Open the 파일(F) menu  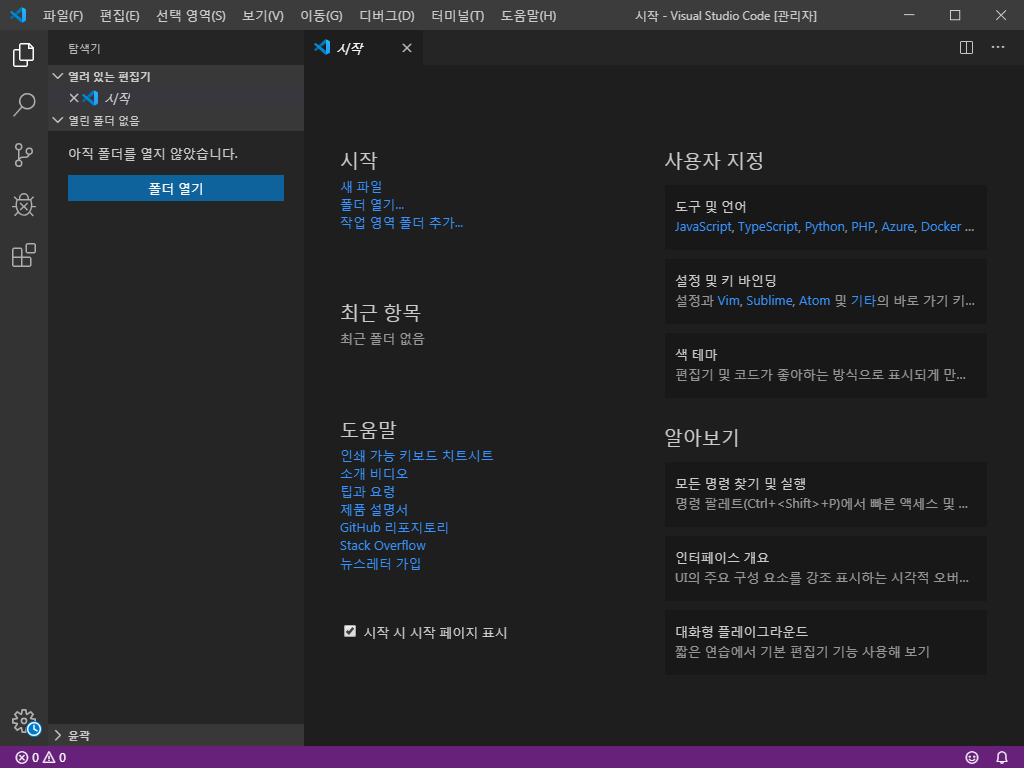63,16
